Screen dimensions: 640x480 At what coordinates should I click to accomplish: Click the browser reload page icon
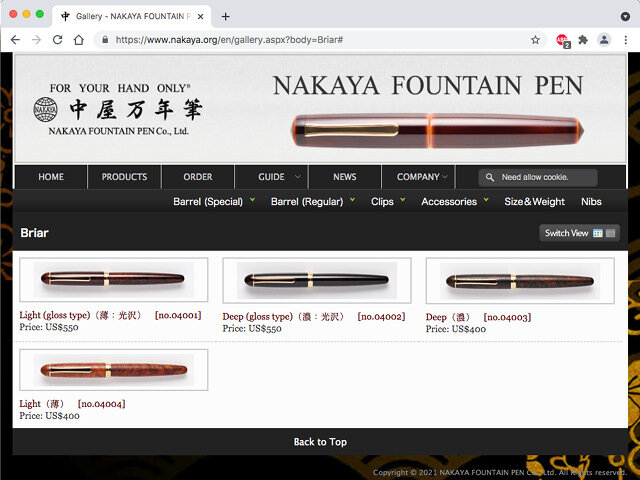(x=57, y=39)
